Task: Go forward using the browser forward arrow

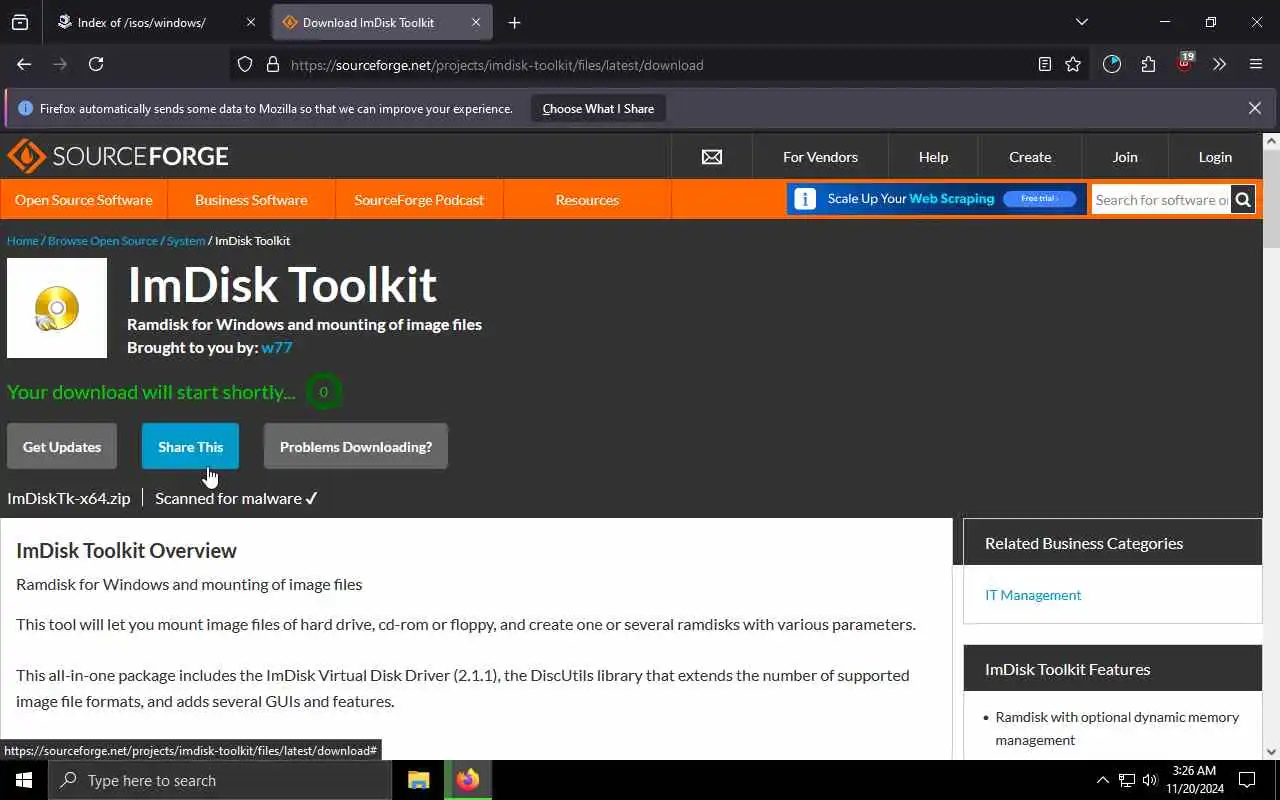Action: tap(60, 64)
